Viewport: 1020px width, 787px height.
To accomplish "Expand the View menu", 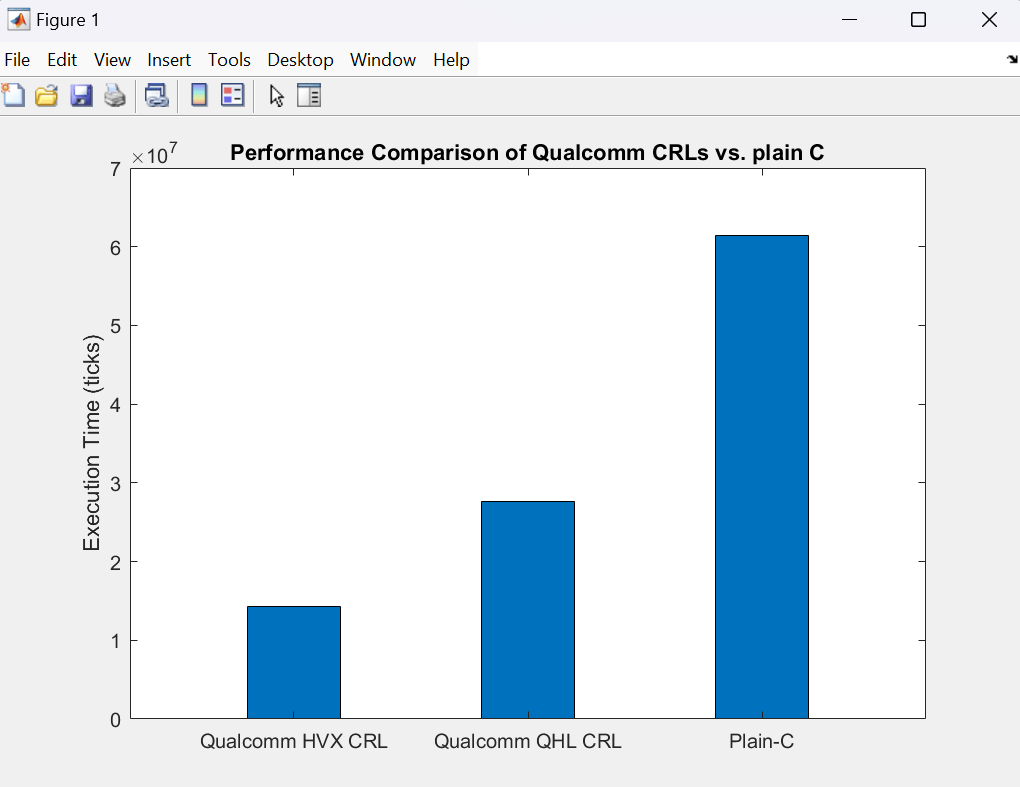I will 112,60.
